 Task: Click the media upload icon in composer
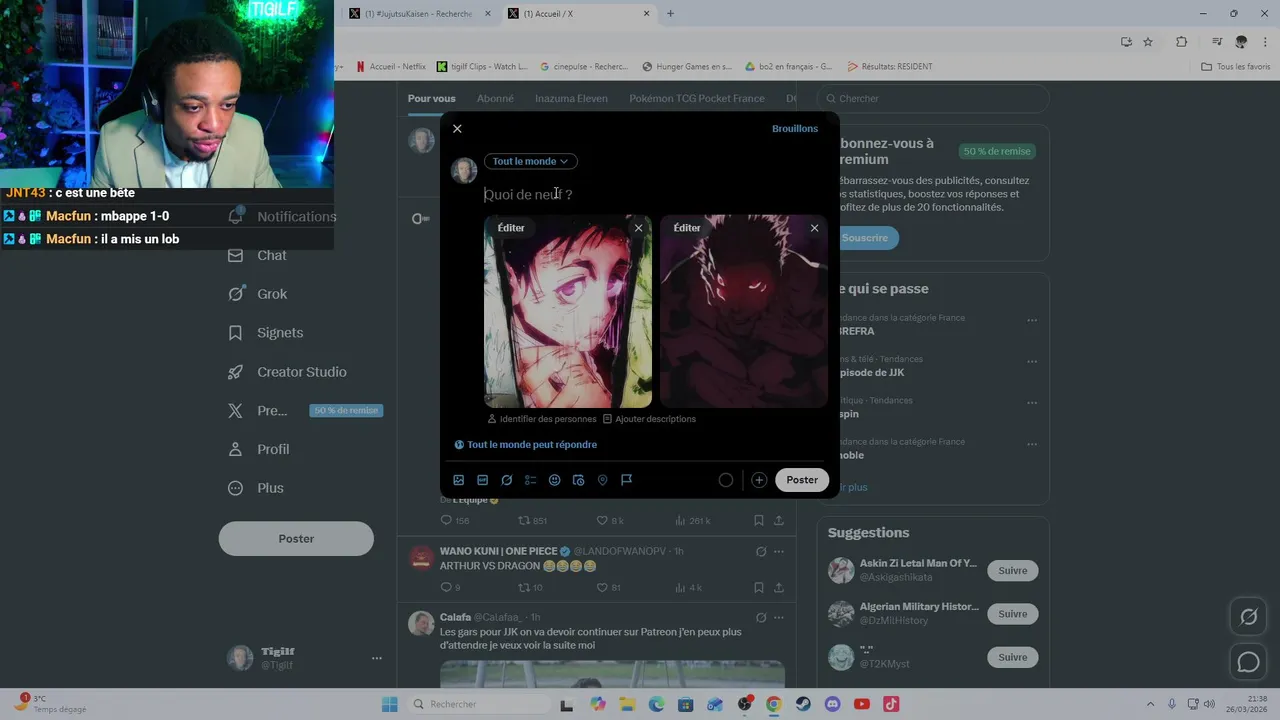[459, 480]
